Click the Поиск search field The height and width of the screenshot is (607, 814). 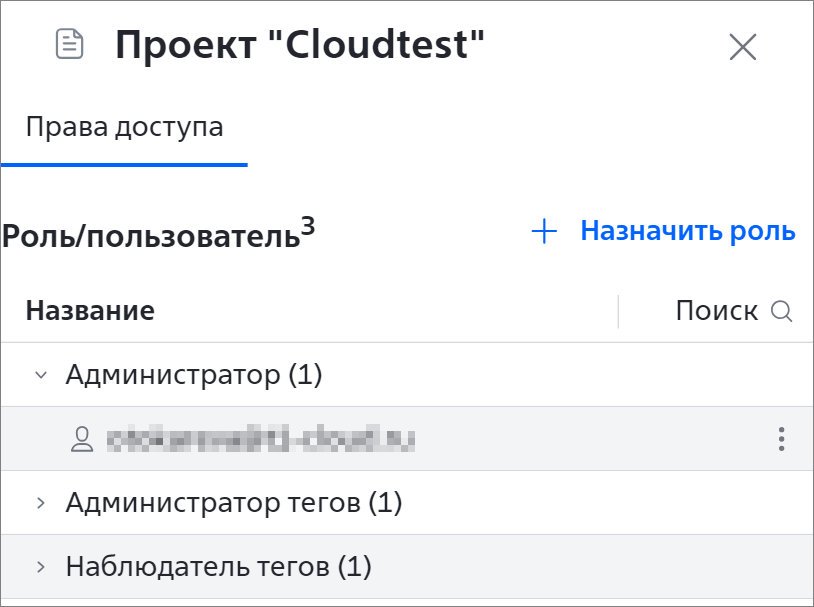[x=716, y=311]
